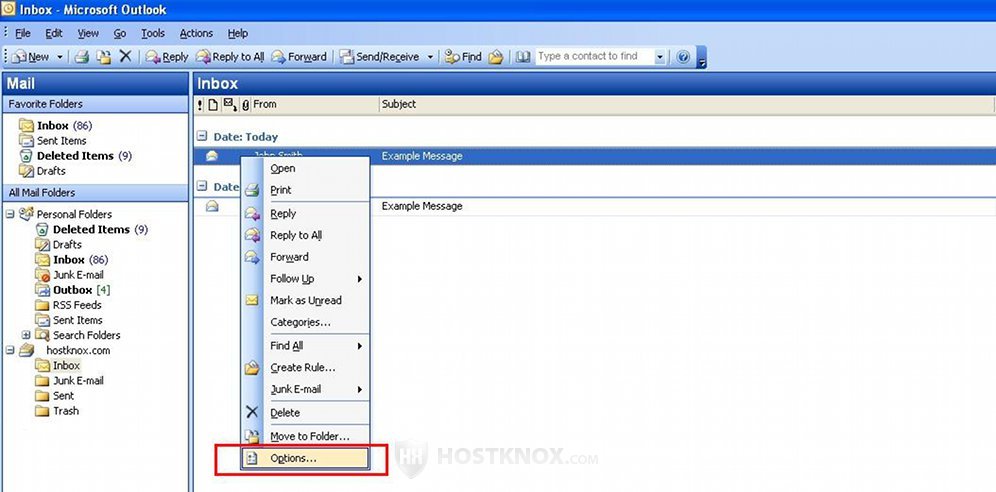
Task: Open the Actions menu
Action: [196, 34]
